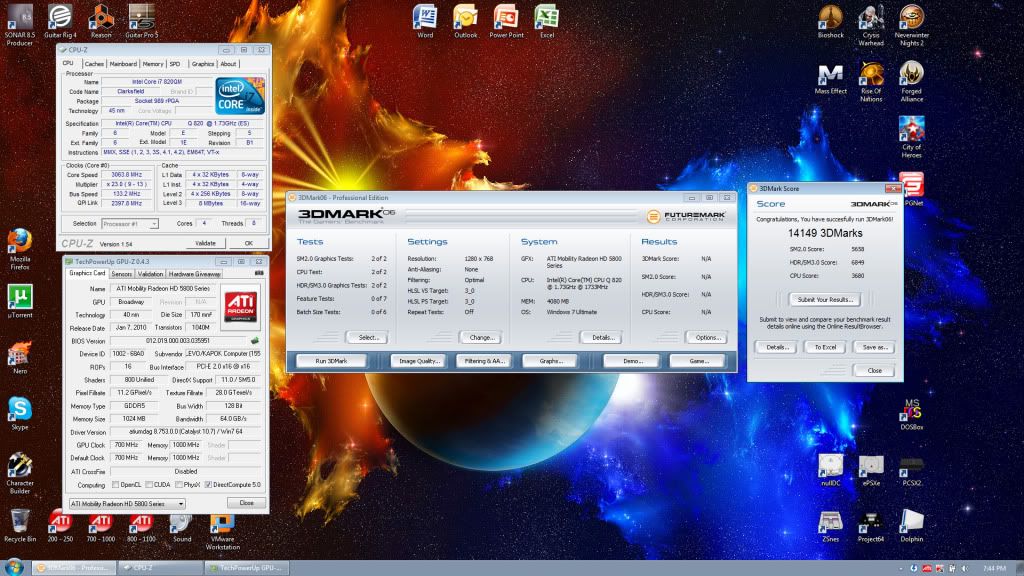Click Graphs button in 3DMark06
Image resolution: width=1024 pixels, height=576 pixels.
pyautogui.click(x=551, y=360)
